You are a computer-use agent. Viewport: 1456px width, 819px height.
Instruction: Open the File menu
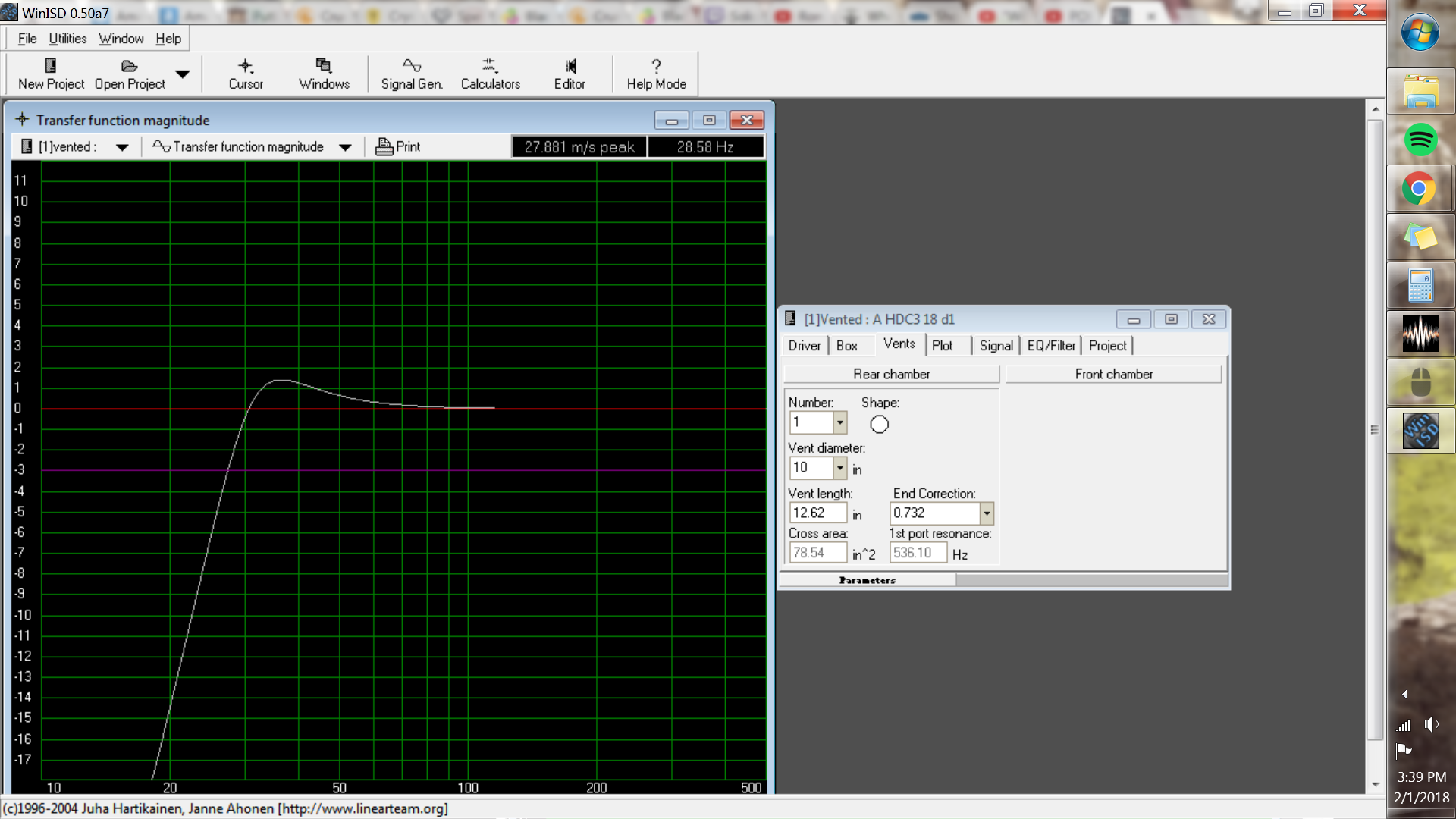point(27,39)
